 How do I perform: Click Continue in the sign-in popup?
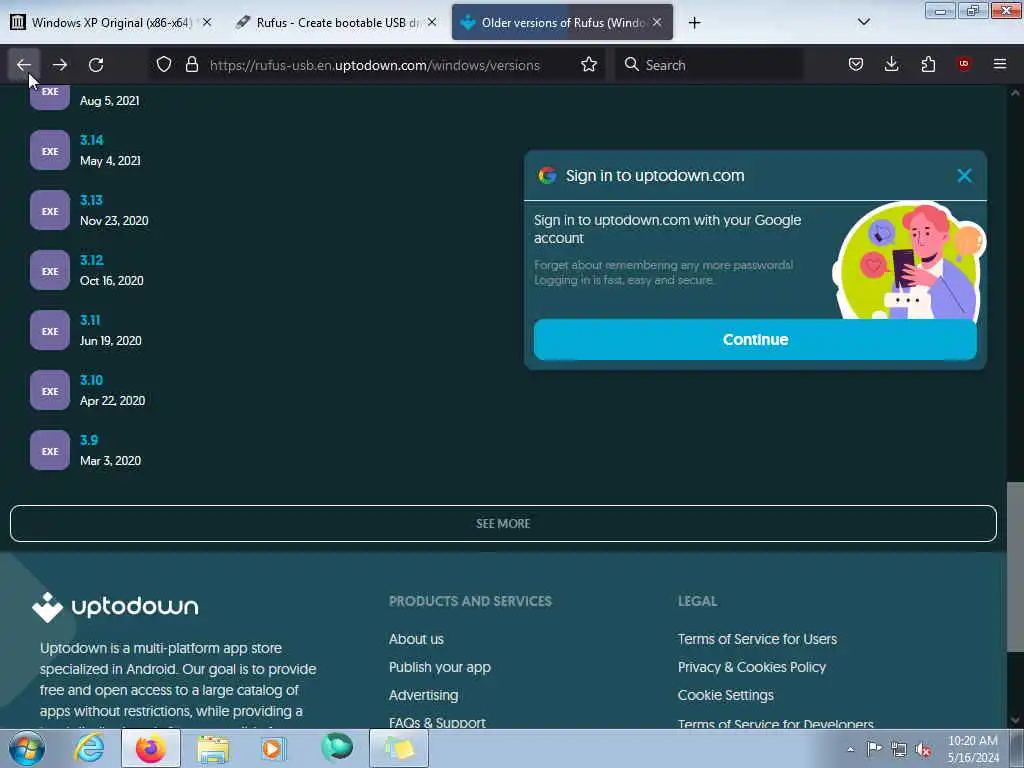point(755,340)
